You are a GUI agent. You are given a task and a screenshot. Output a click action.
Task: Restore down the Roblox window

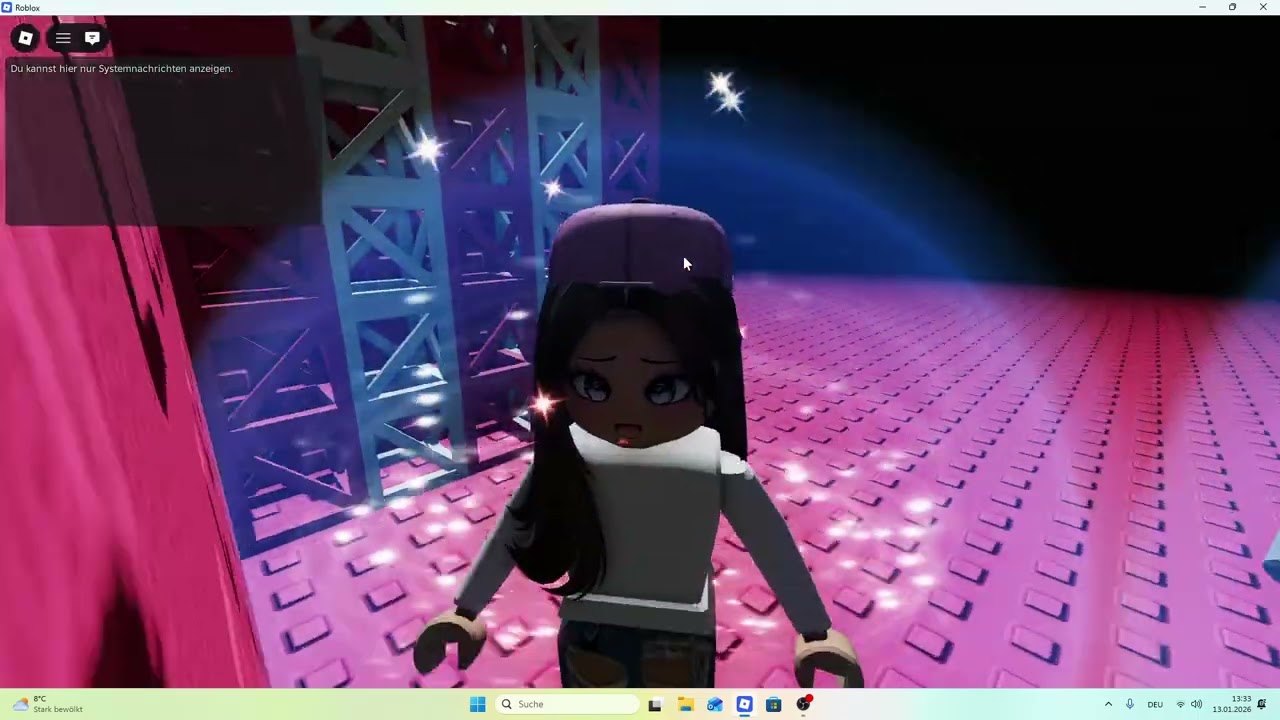pos(1232,7)
